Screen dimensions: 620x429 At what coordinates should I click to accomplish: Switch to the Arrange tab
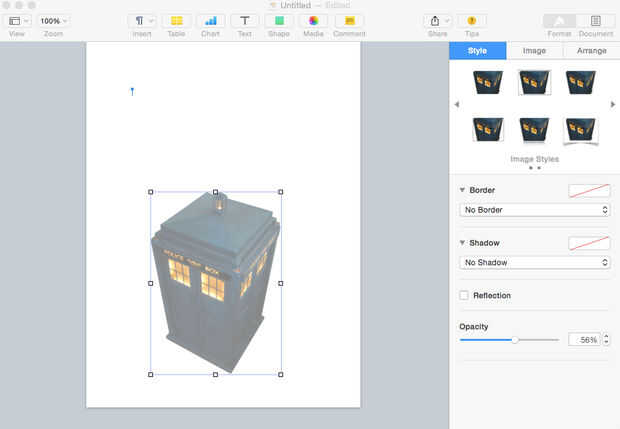pos(591,50)
